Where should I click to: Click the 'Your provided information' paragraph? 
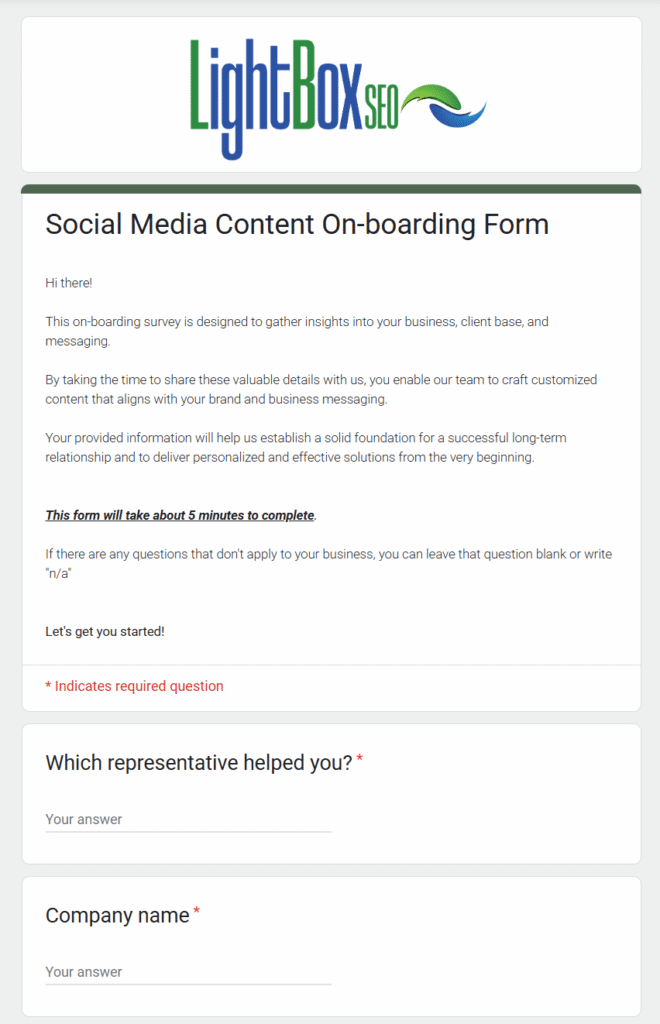(x=306, y=447)
